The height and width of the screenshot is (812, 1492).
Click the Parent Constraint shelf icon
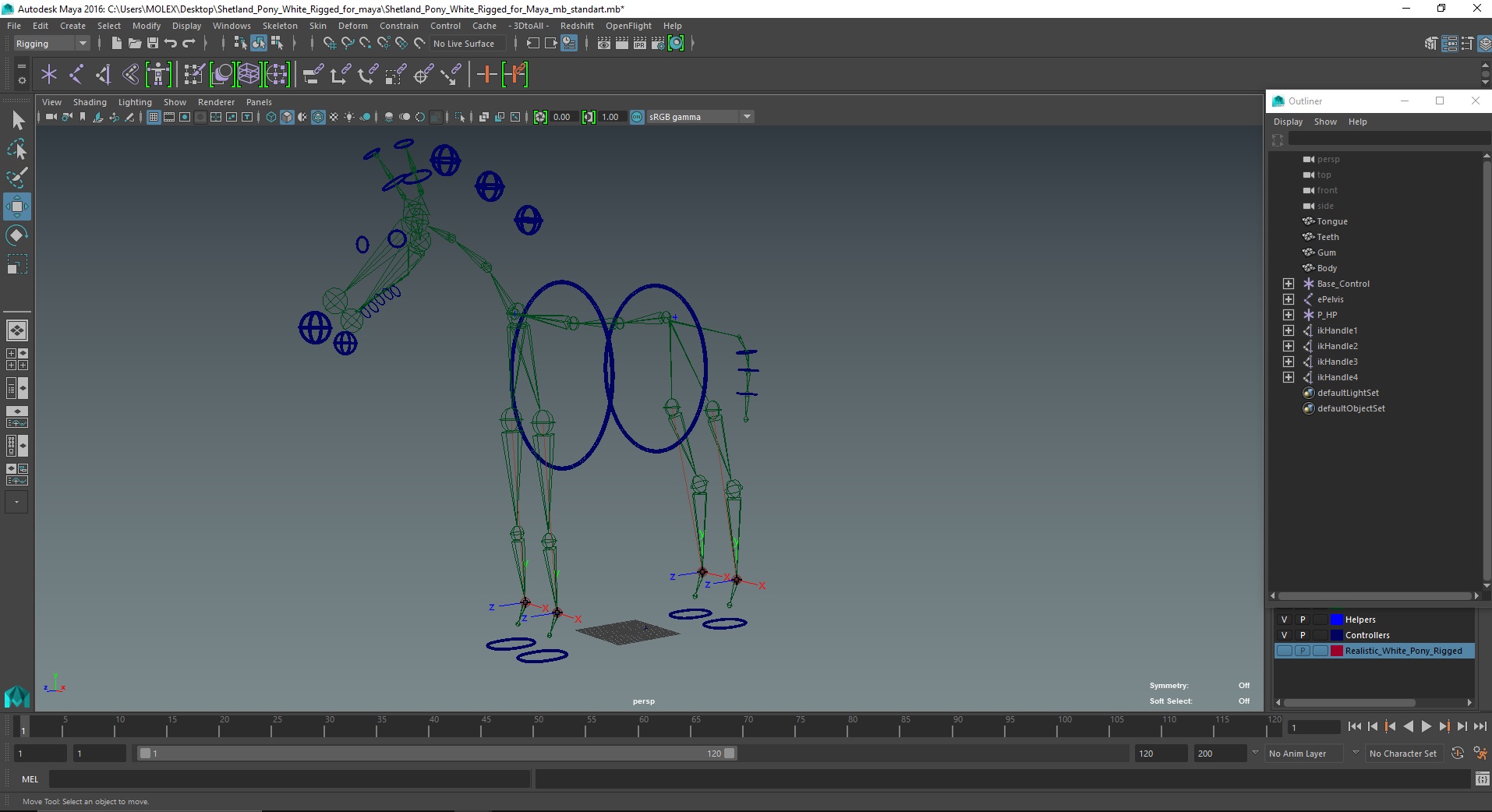click(313, 75)
